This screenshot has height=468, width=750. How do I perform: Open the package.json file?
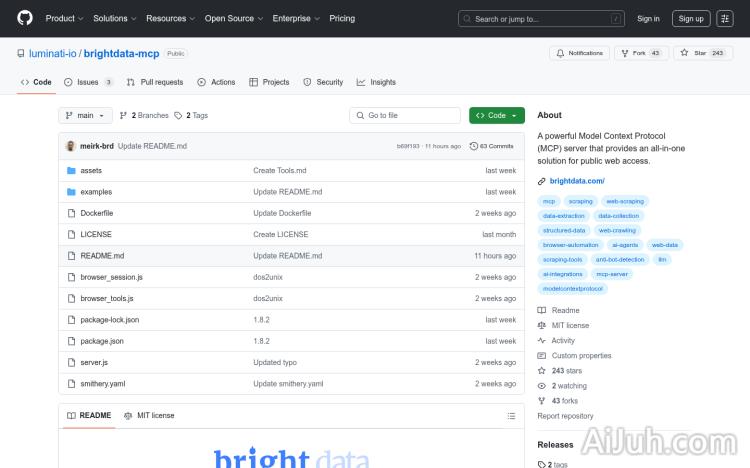pyautogui.click(x=102, y=341)
